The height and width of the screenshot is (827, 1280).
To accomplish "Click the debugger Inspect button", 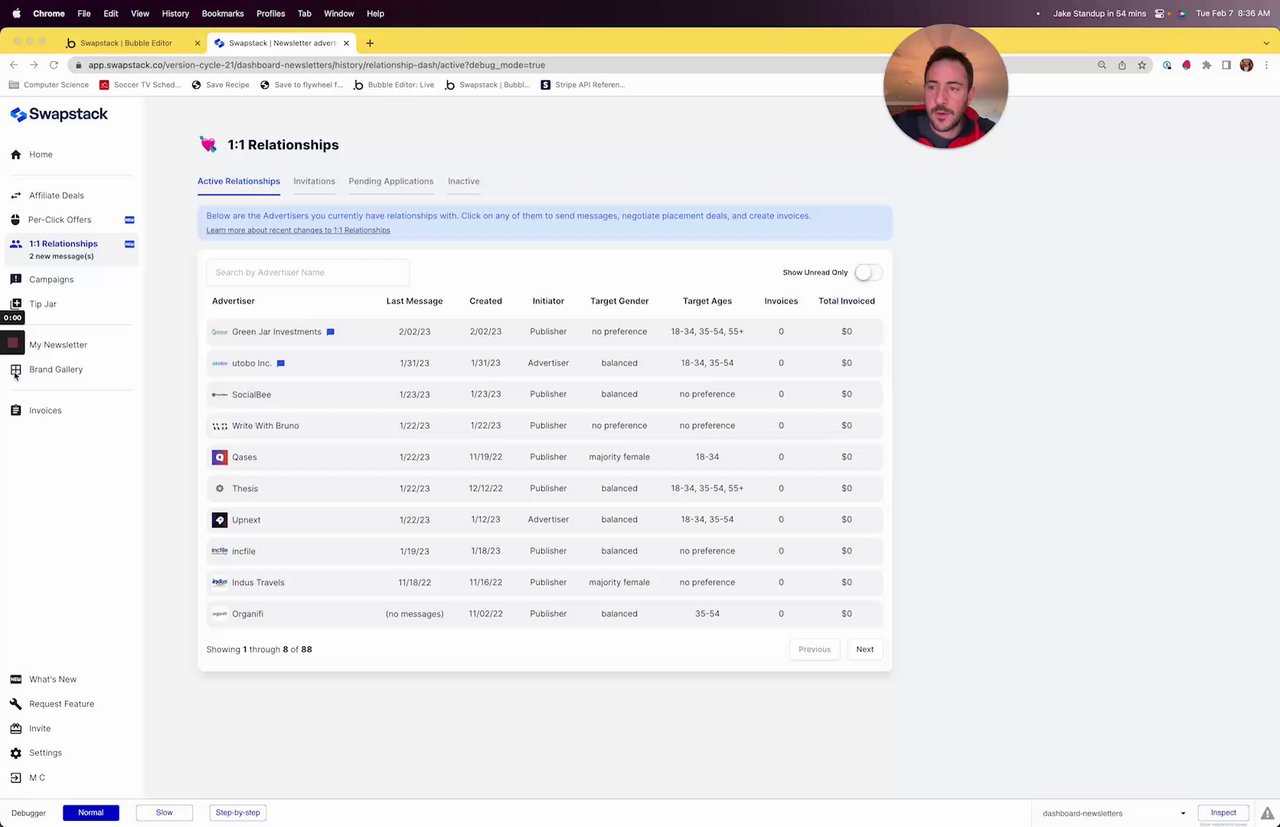I will tap(1223, 813).
